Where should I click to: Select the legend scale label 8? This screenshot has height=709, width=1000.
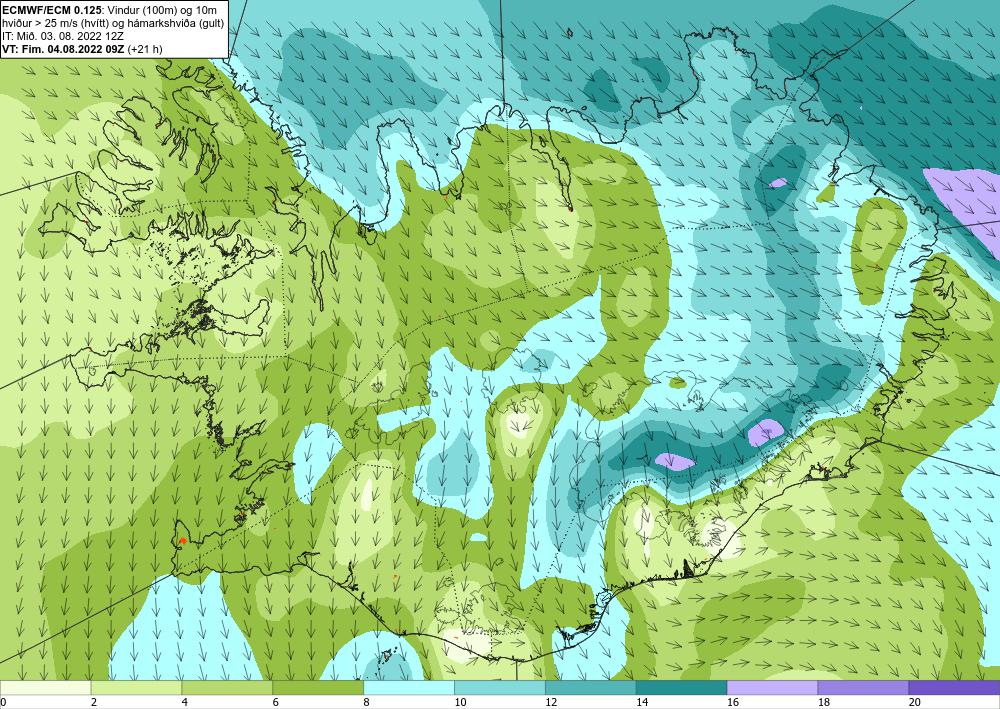[x=366, y=703]
